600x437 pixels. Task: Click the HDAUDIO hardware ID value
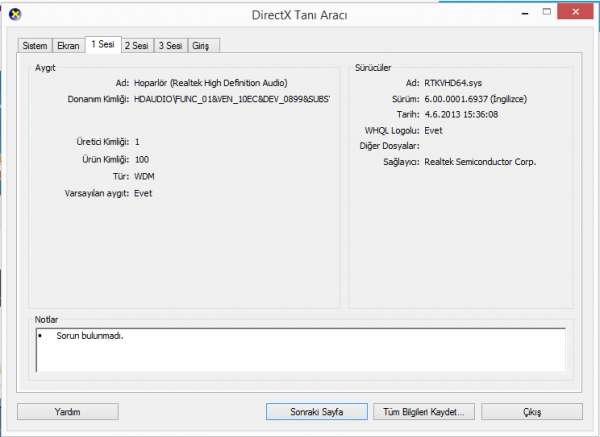click(232, 99)
